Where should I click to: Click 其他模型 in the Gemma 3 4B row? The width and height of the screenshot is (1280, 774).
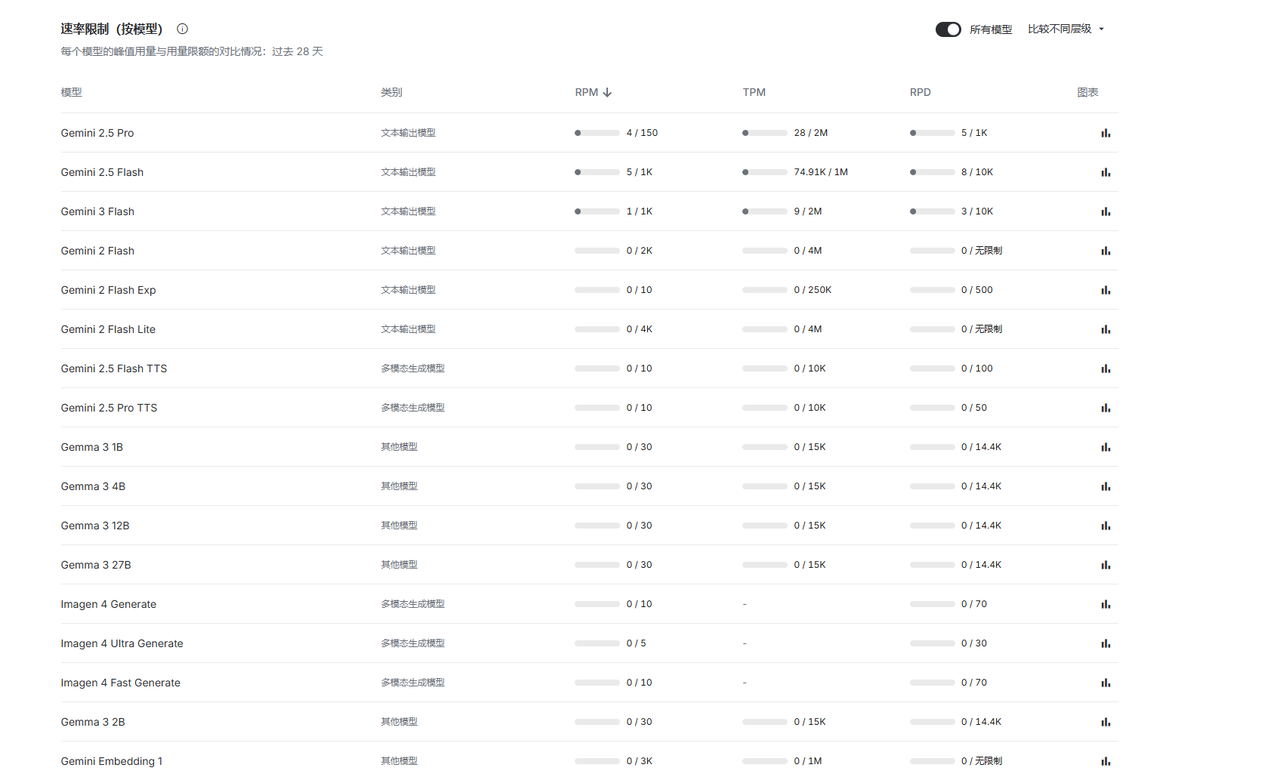(x=399, y=486)
